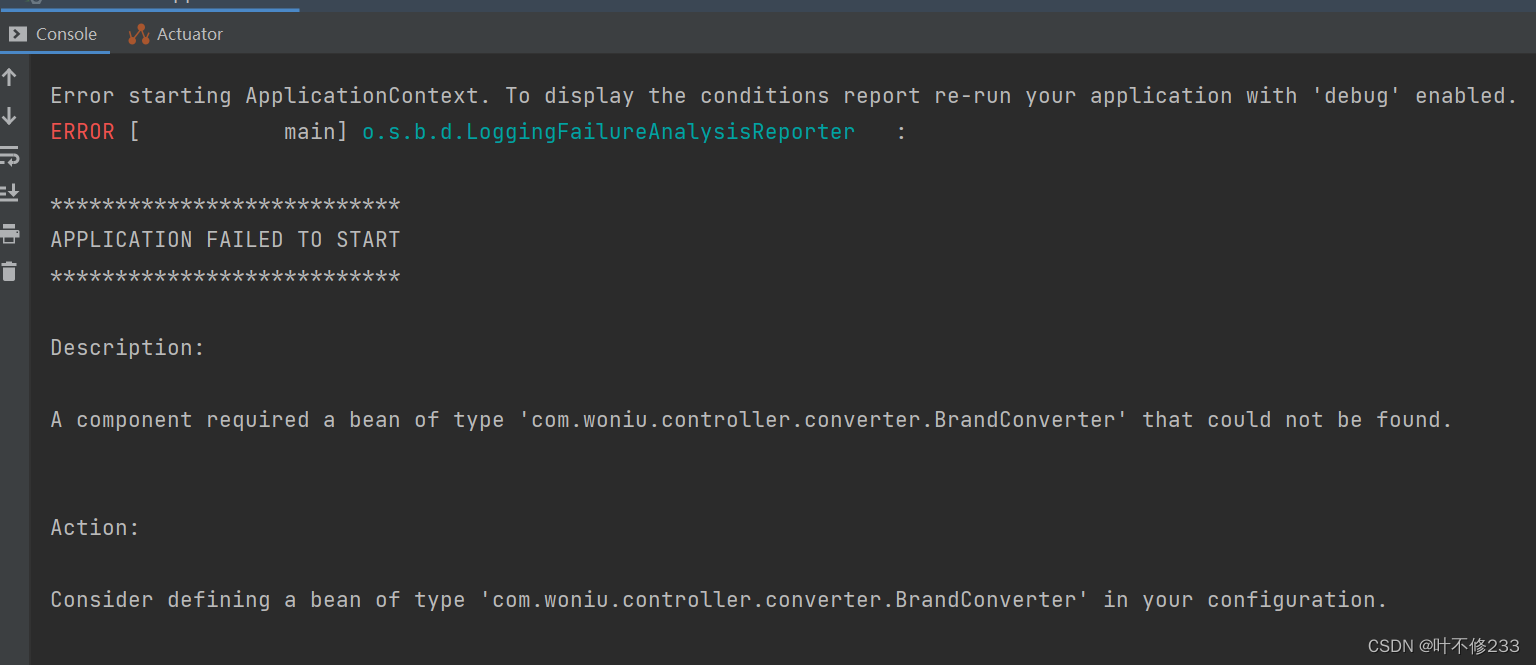Screen dimensions: 1536x665
Task: Clear all console output with trash icon
Action: point(10,271)
